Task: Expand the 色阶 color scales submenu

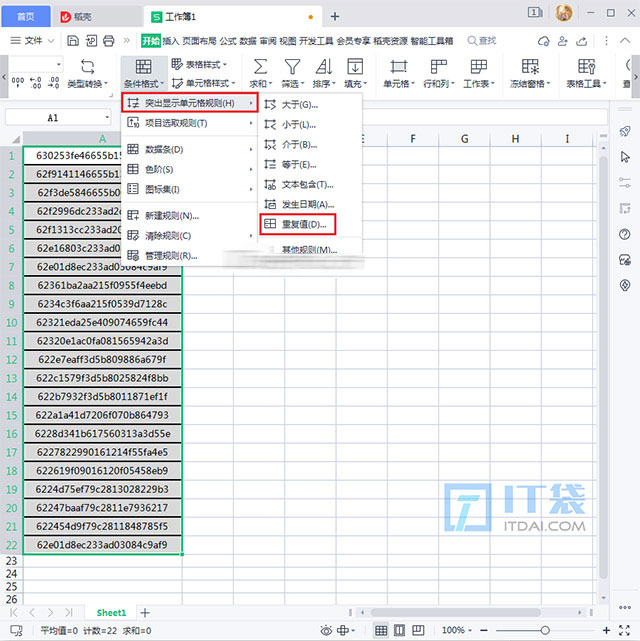Action: [x=190, y=169]
